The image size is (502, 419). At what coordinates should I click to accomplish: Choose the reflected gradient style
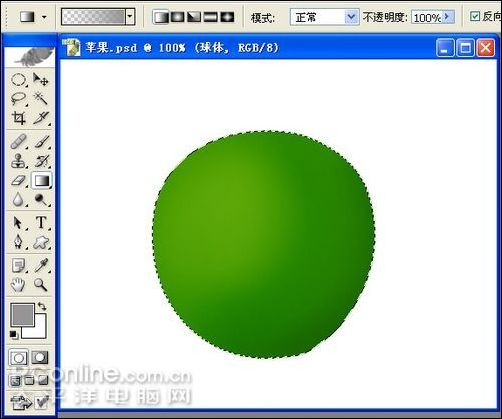211,17
